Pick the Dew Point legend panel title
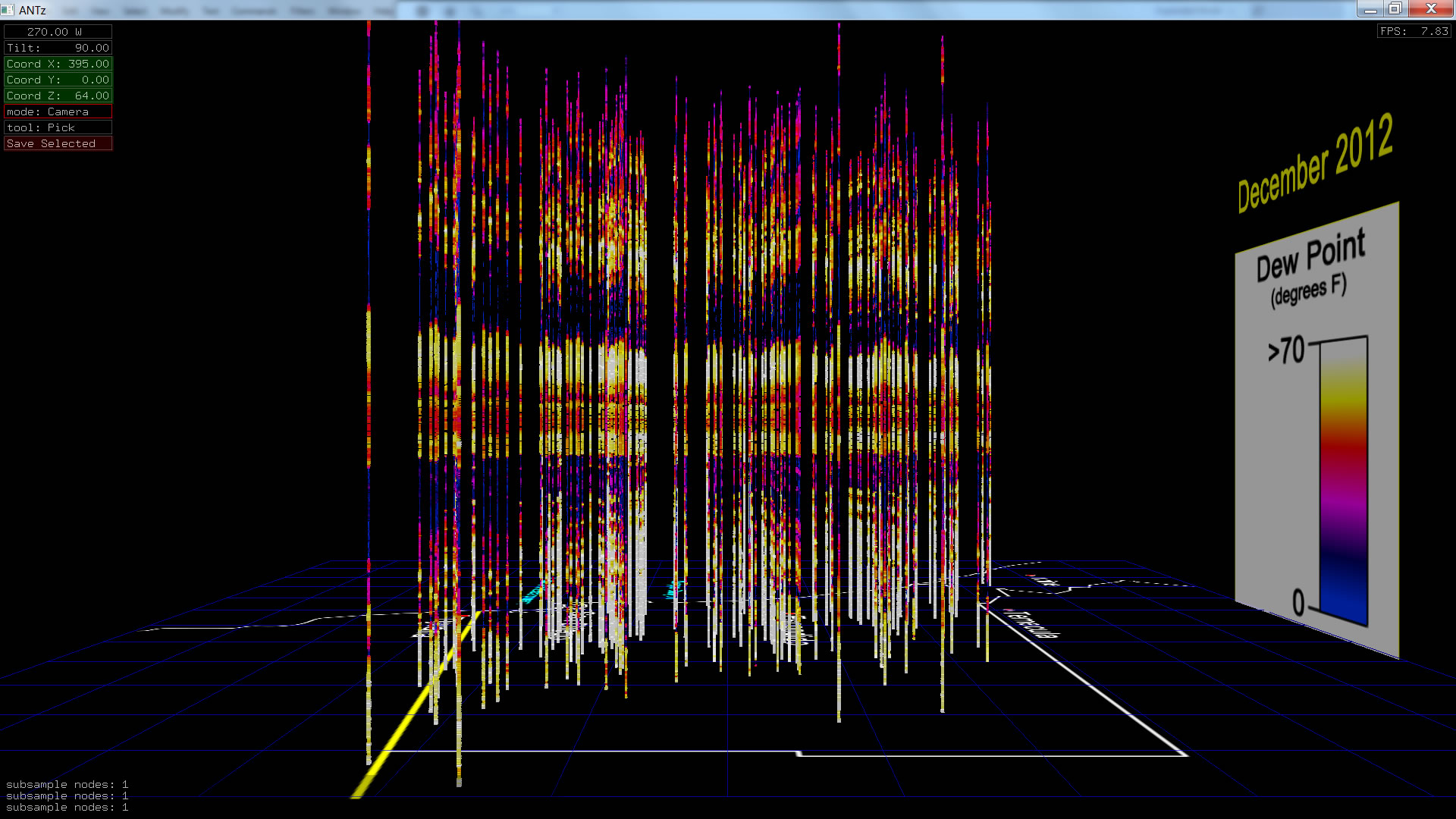The height and width of the screenshot is (819, 1456). click(x=1310, y=256)
